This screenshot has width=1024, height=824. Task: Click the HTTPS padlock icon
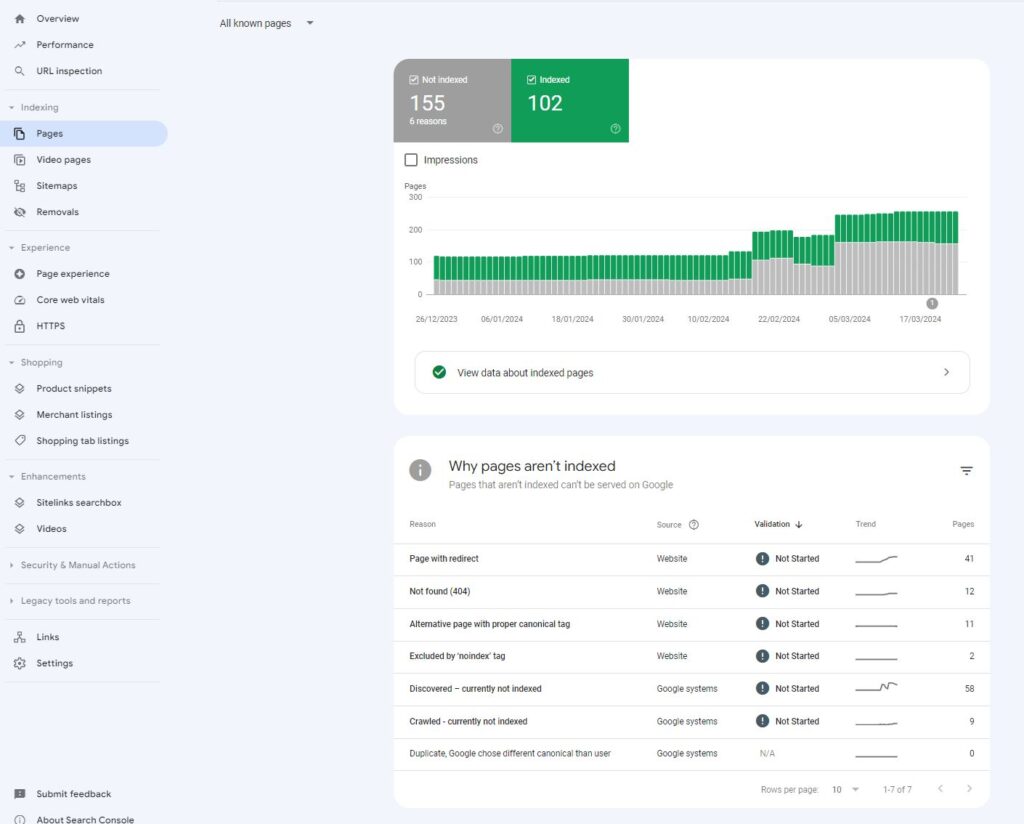click(20, 326)
